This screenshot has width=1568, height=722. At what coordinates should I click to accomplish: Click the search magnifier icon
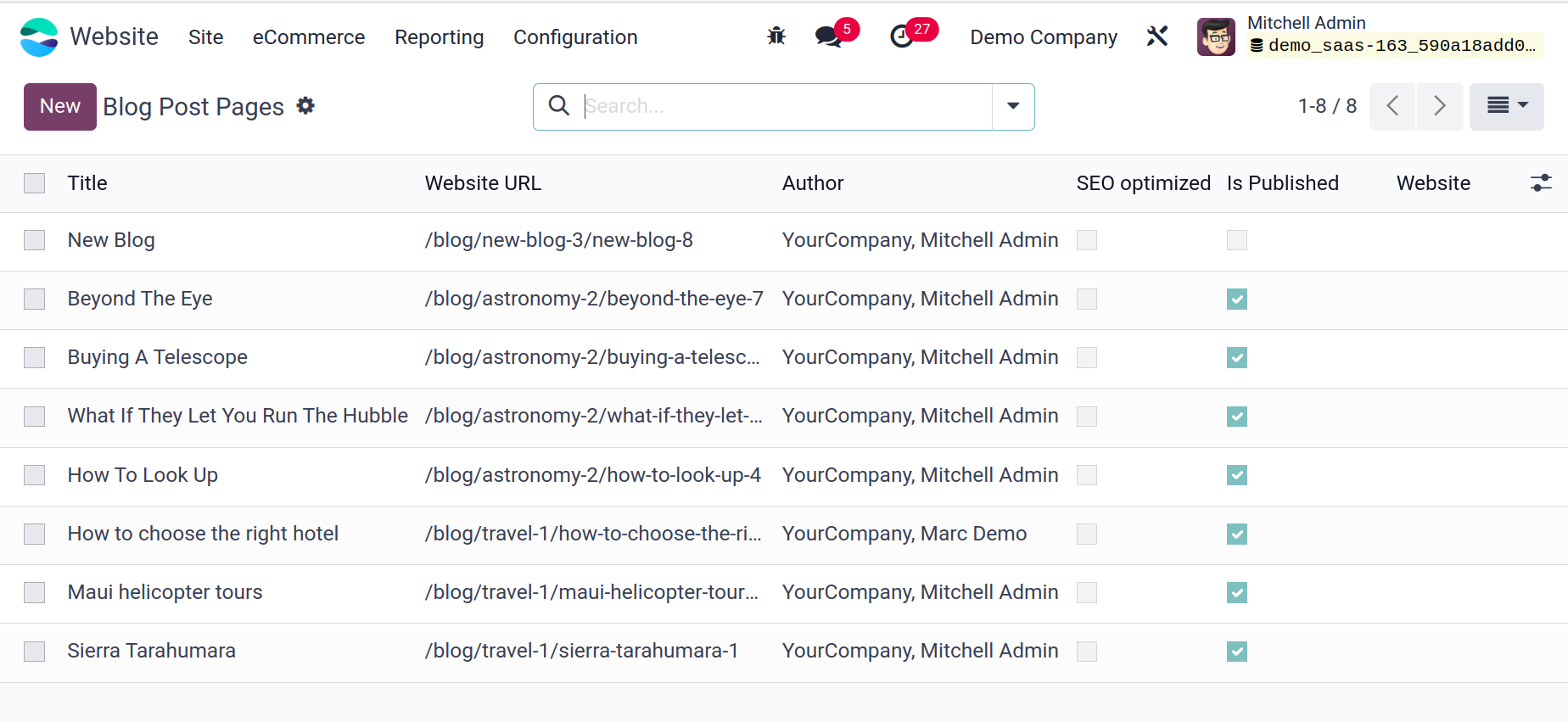click(x=559, y=106)
